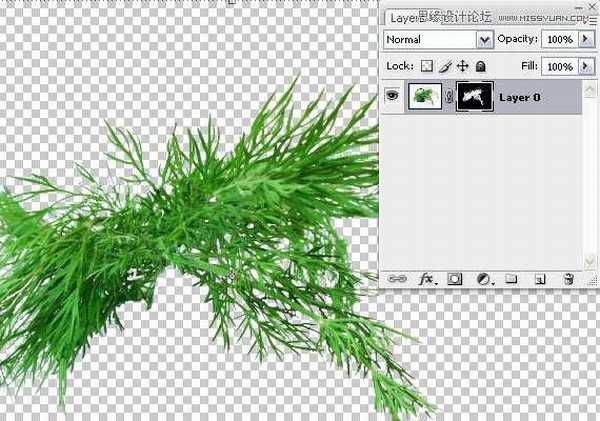Click the link layers icon
The height and width of the screenshot is (421, 600).
[x=396, y=280]
